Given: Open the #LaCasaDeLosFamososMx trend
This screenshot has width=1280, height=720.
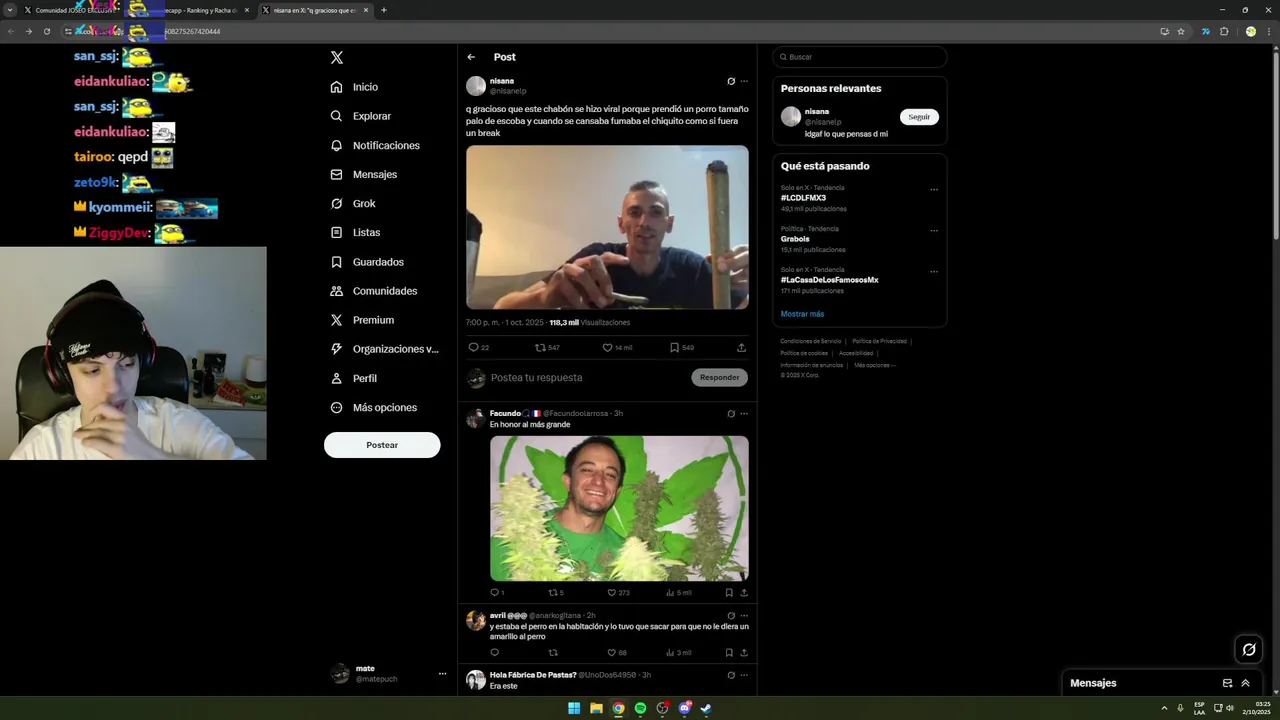Looking at the screenshot, I should point(829,280).
